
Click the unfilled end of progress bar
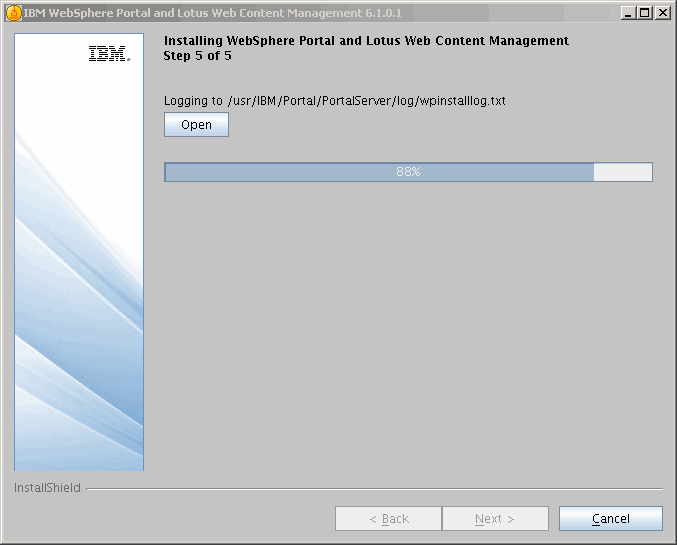622,172
